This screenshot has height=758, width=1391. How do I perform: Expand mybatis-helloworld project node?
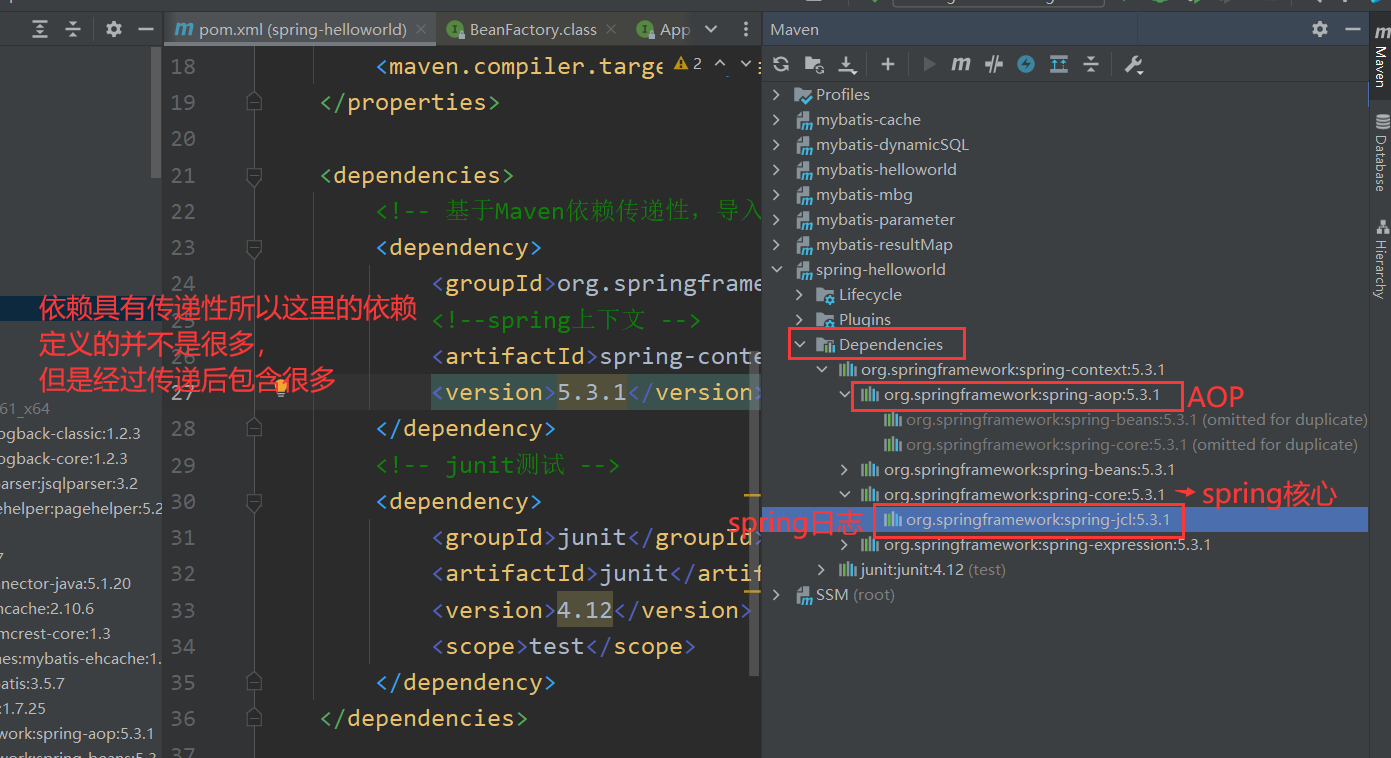tap(777, 169)
